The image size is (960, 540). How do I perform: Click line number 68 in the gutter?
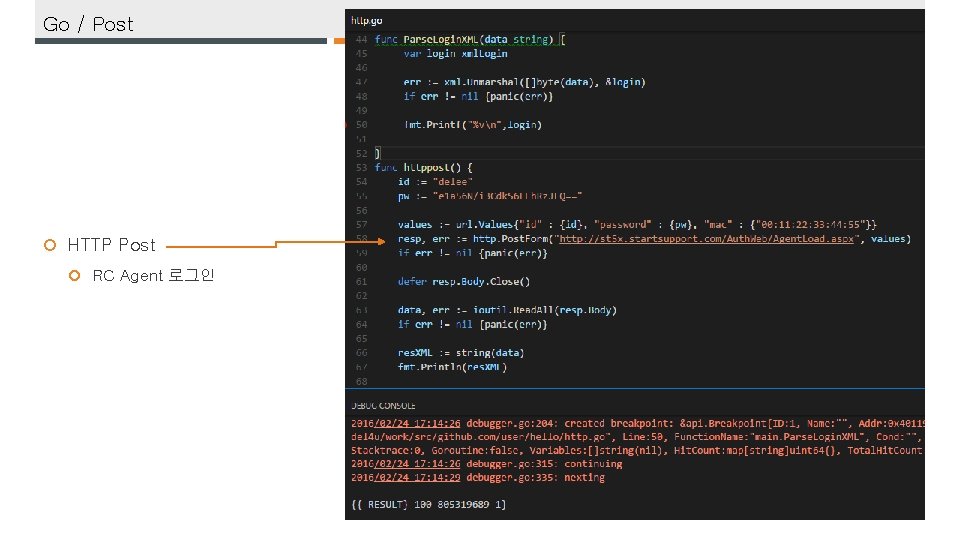coord(361,381)
